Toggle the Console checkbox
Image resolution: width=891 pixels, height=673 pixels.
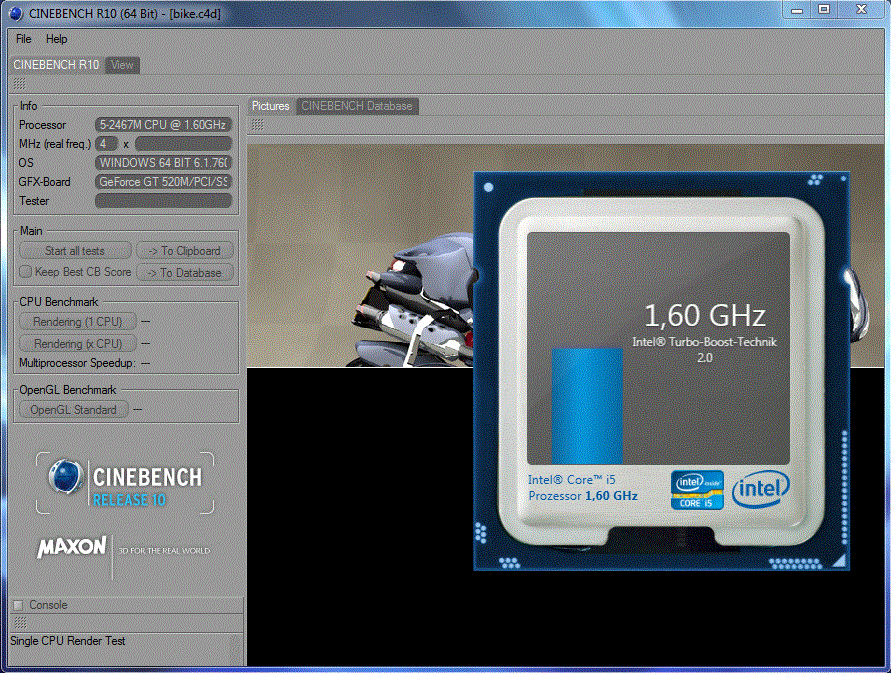click(x=18, y=605)
